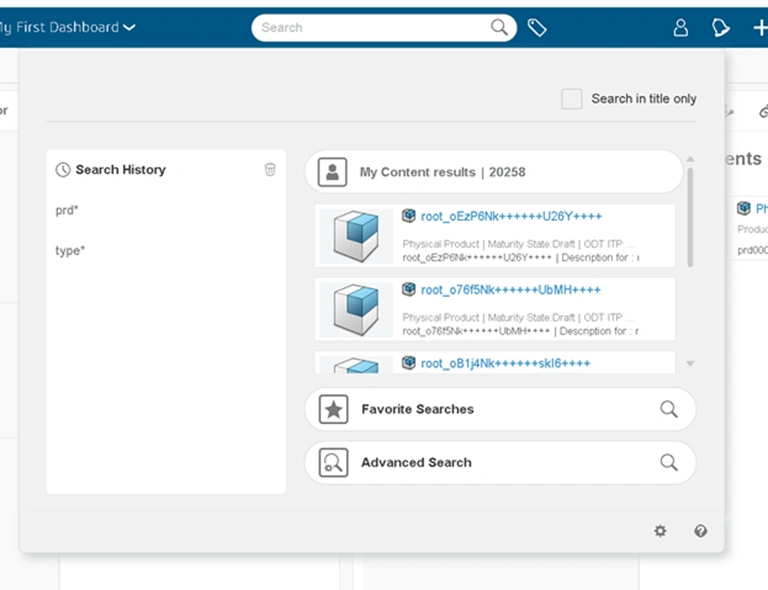
Task: Clear search history with trash icon
Action: (x=270, y=170)
